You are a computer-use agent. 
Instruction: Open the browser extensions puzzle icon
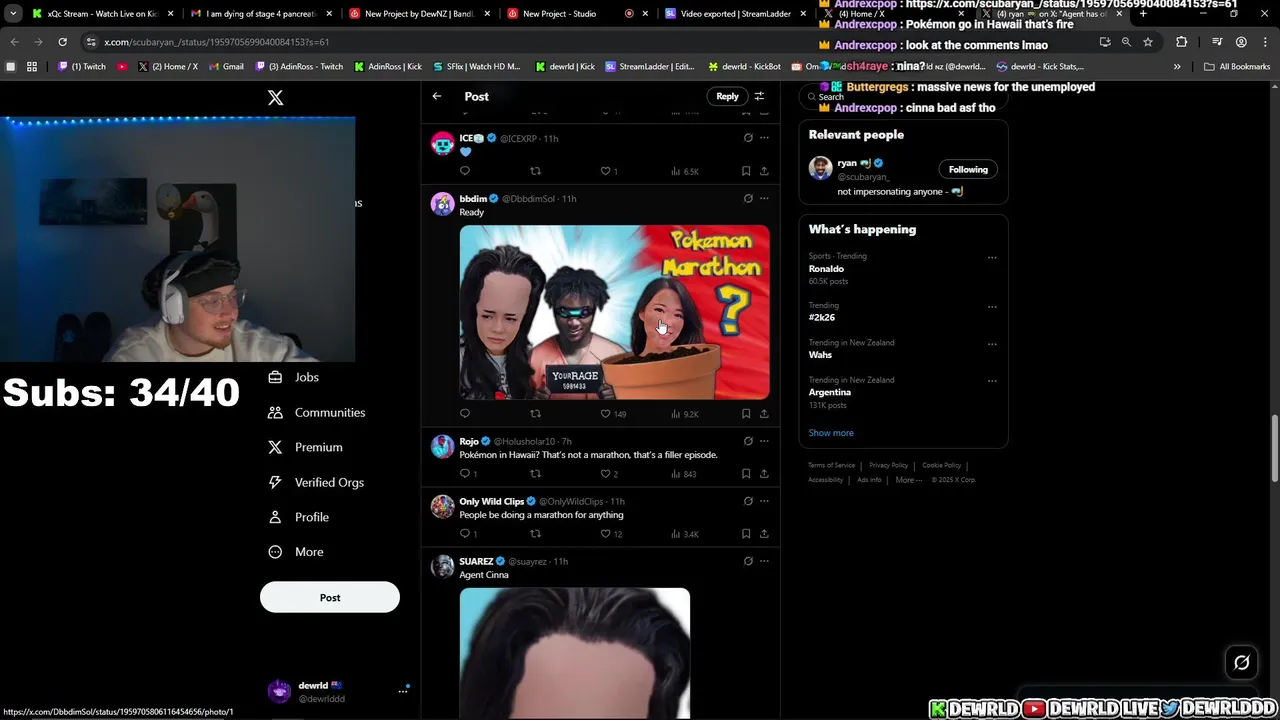(1182, 42)
